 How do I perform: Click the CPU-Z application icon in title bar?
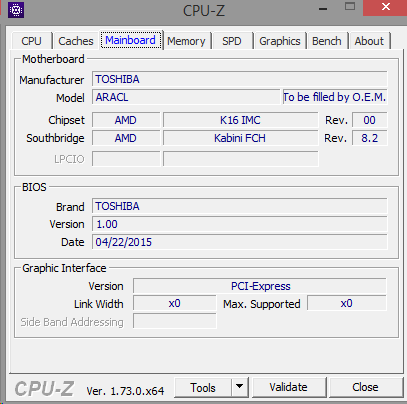tap(16, 10)
